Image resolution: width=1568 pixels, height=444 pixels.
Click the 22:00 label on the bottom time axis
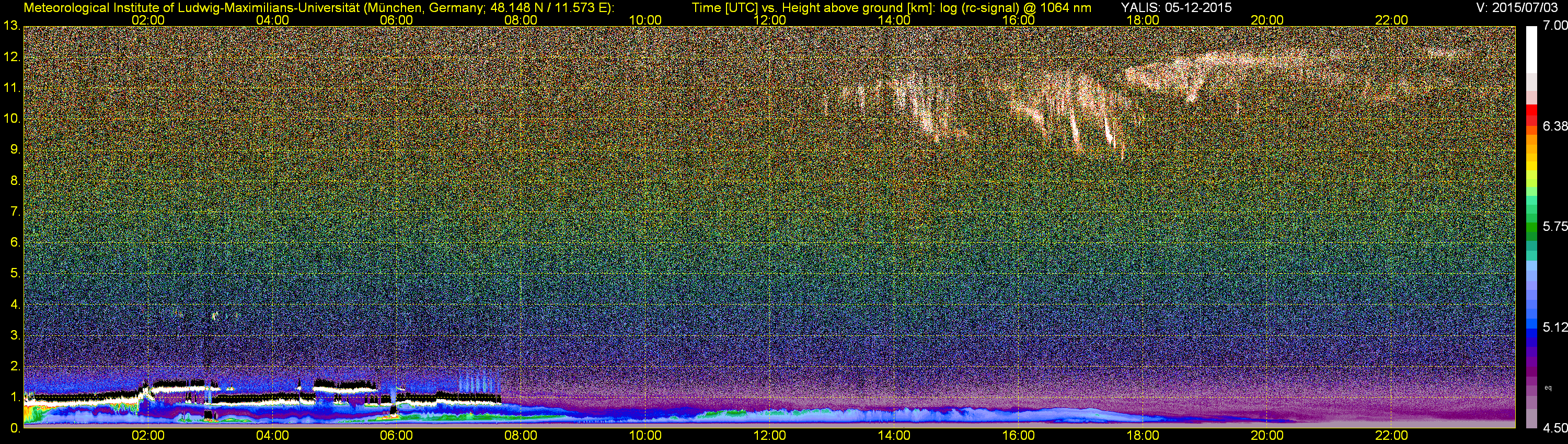tap(1391, 436)
